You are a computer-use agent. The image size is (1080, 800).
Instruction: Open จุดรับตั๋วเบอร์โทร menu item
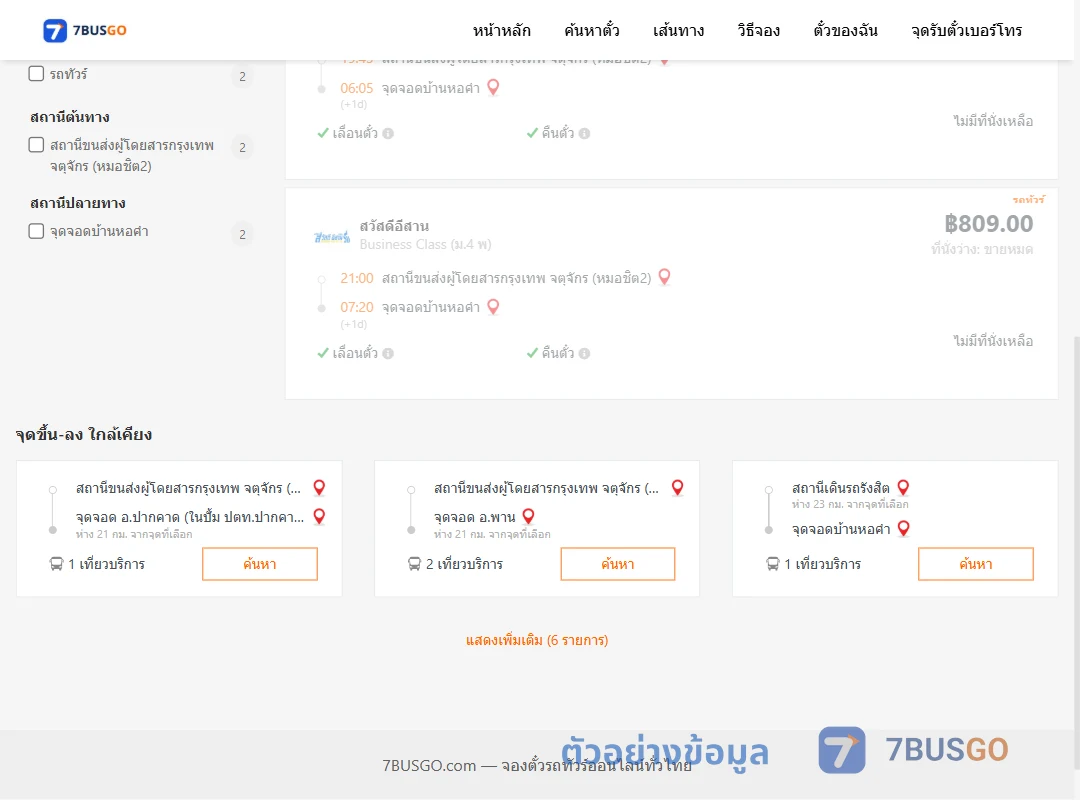point(966,30)
